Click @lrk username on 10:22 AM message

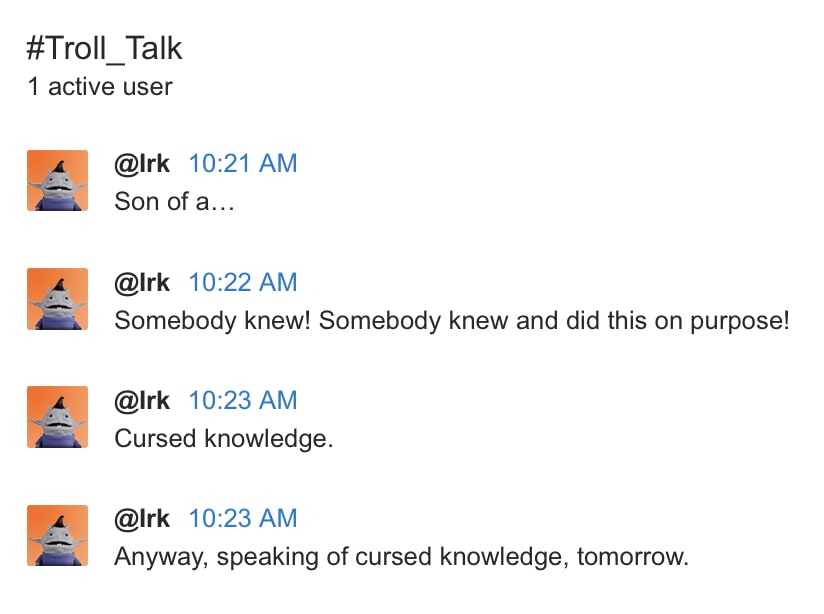(x=142, y=282)
